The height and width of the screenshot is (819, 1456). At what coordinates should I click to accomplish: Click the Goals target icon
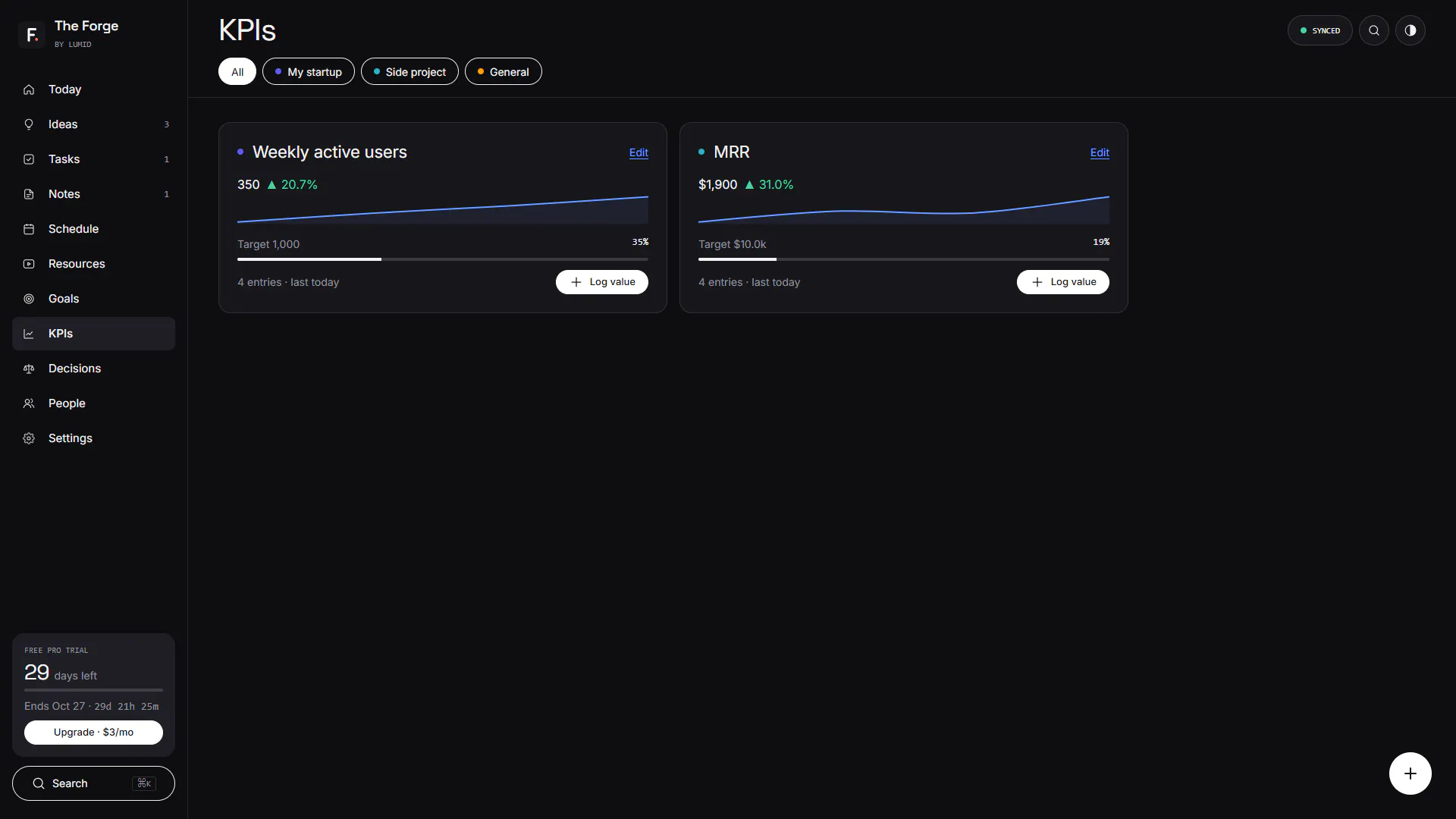[x=29, y=299]
